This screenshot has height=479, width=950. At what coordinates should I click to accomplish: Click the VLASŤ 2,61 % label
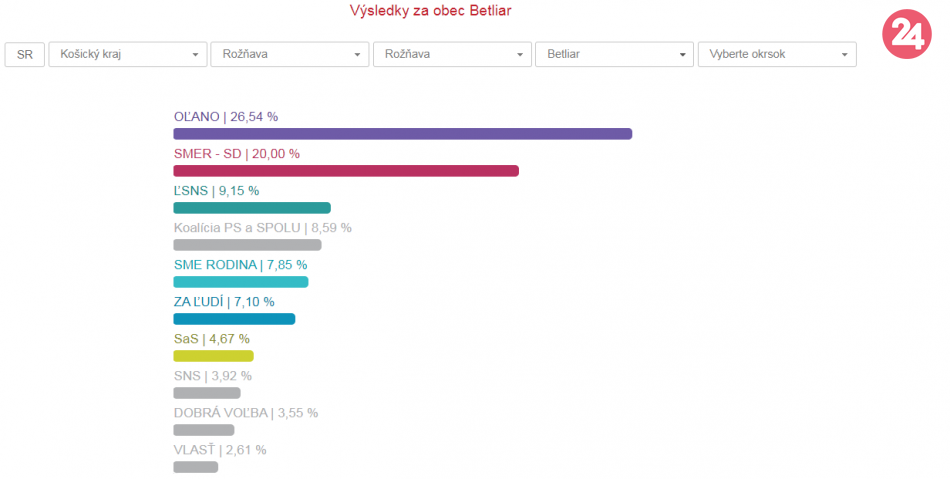pyautogui.click(x=220, y=450)
